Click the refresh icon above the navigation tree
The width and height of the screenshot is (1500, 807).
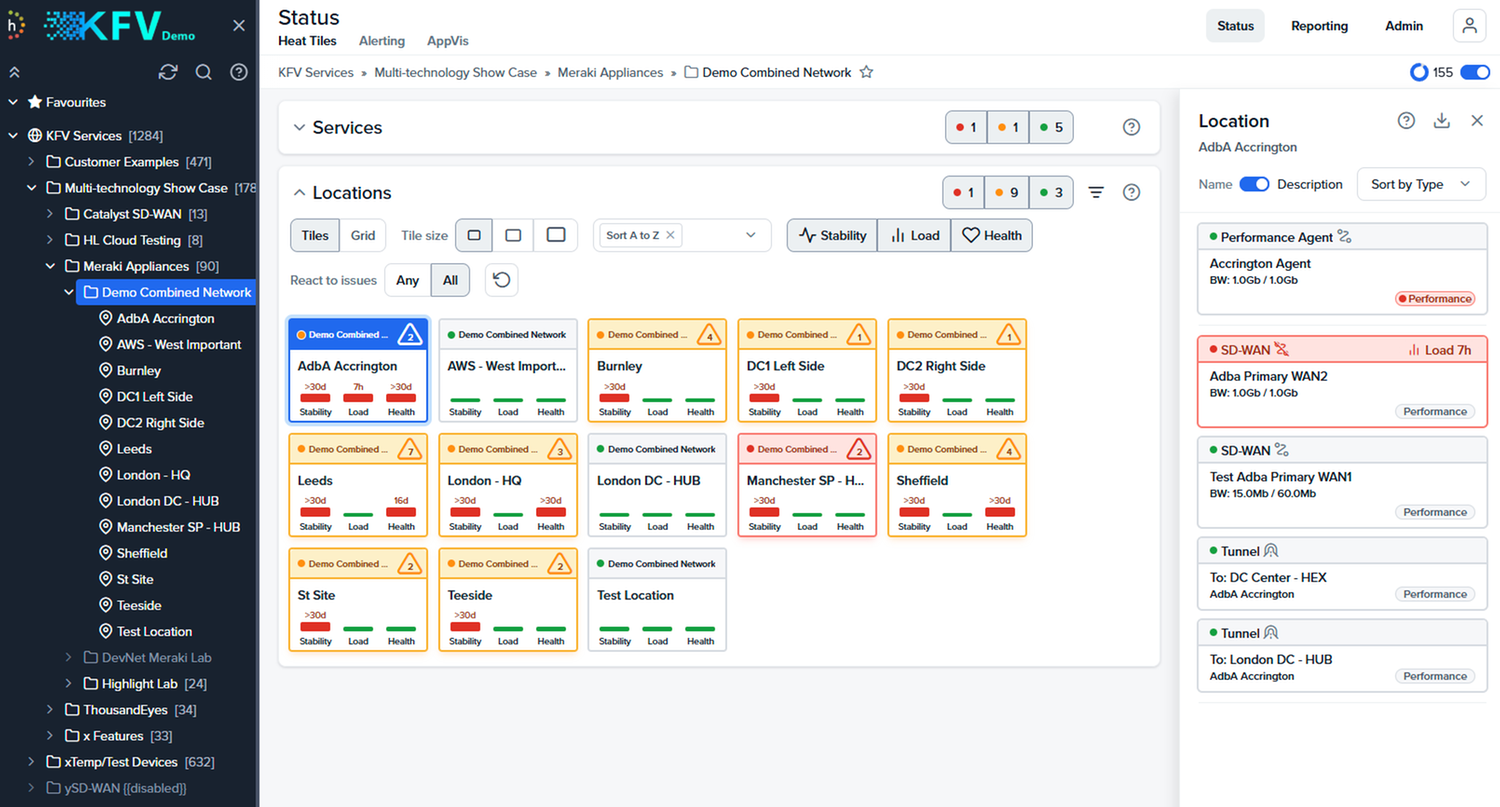[x=168, y=72]
